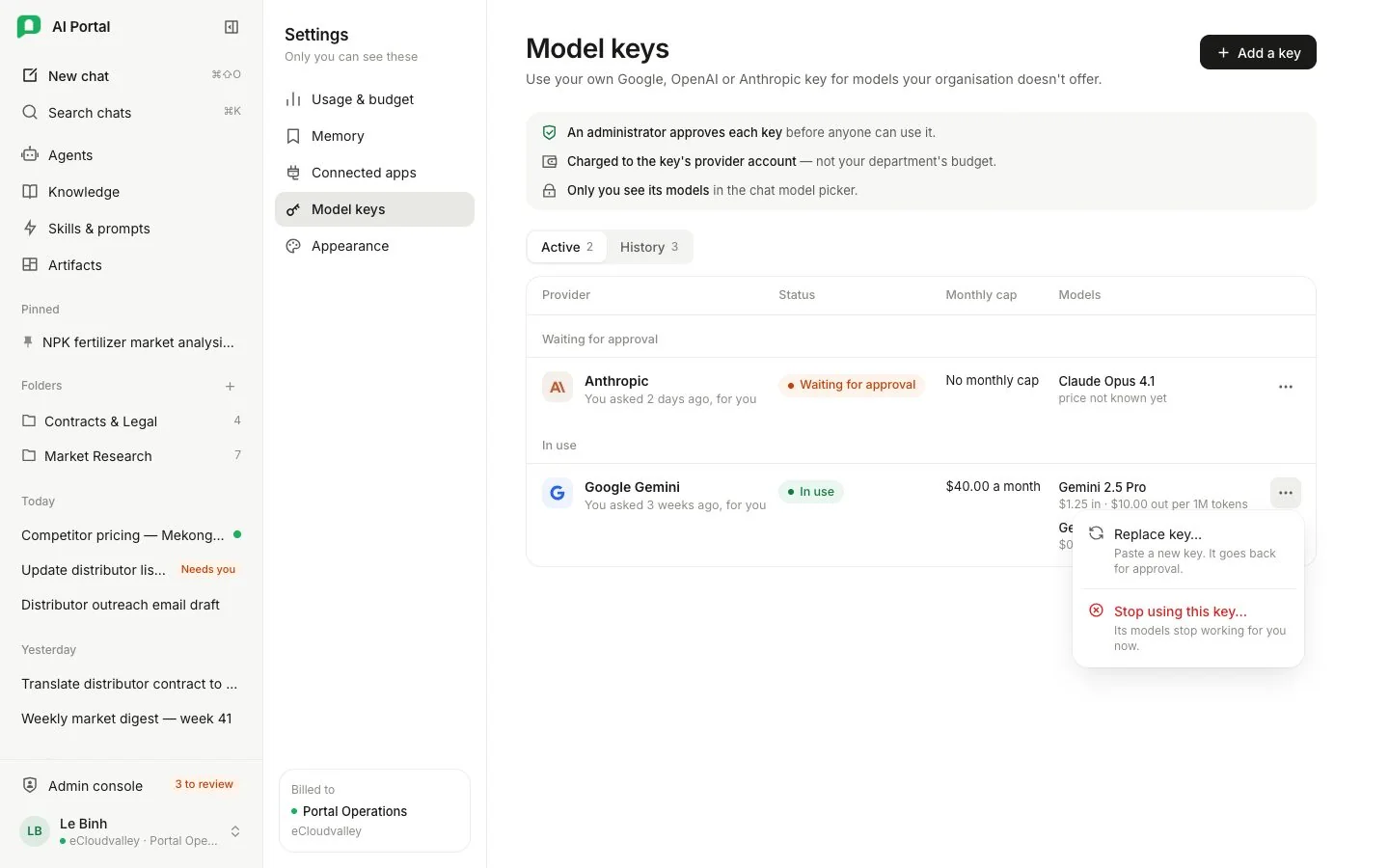Collapse the left sidebar panel icon
This screenshot has width=1389, height=868.
(x=231, y=27)
